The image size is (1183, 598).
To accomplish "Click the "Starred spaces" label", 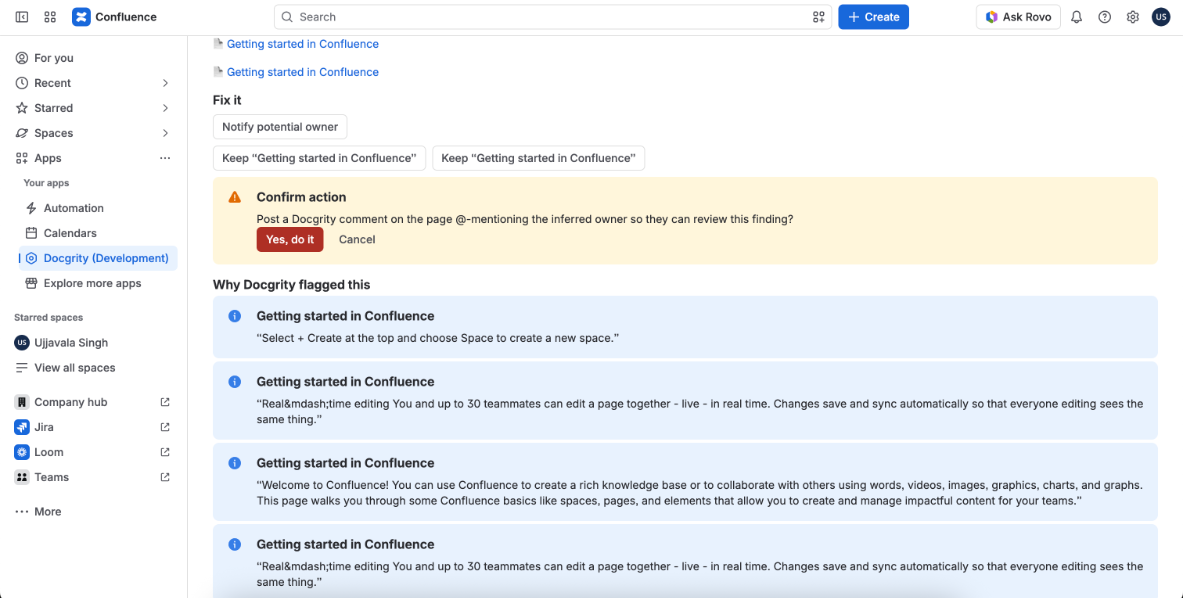I will click(48, 317).
